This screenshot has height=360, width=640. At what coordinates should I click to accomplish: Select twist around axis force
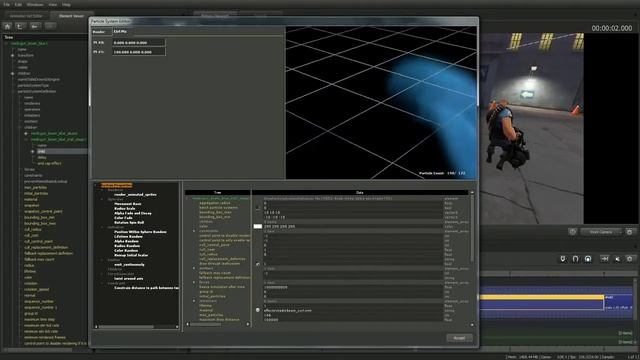click(129, 278)
